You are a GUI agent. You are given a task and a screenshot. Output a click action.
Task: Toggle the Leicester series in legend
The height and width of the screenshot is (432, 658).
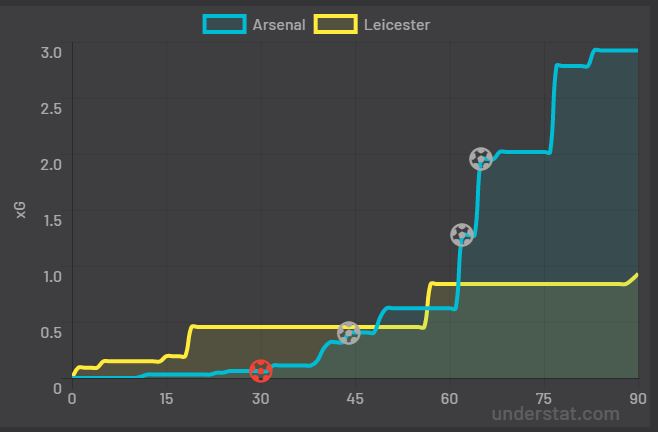point(397,25)
